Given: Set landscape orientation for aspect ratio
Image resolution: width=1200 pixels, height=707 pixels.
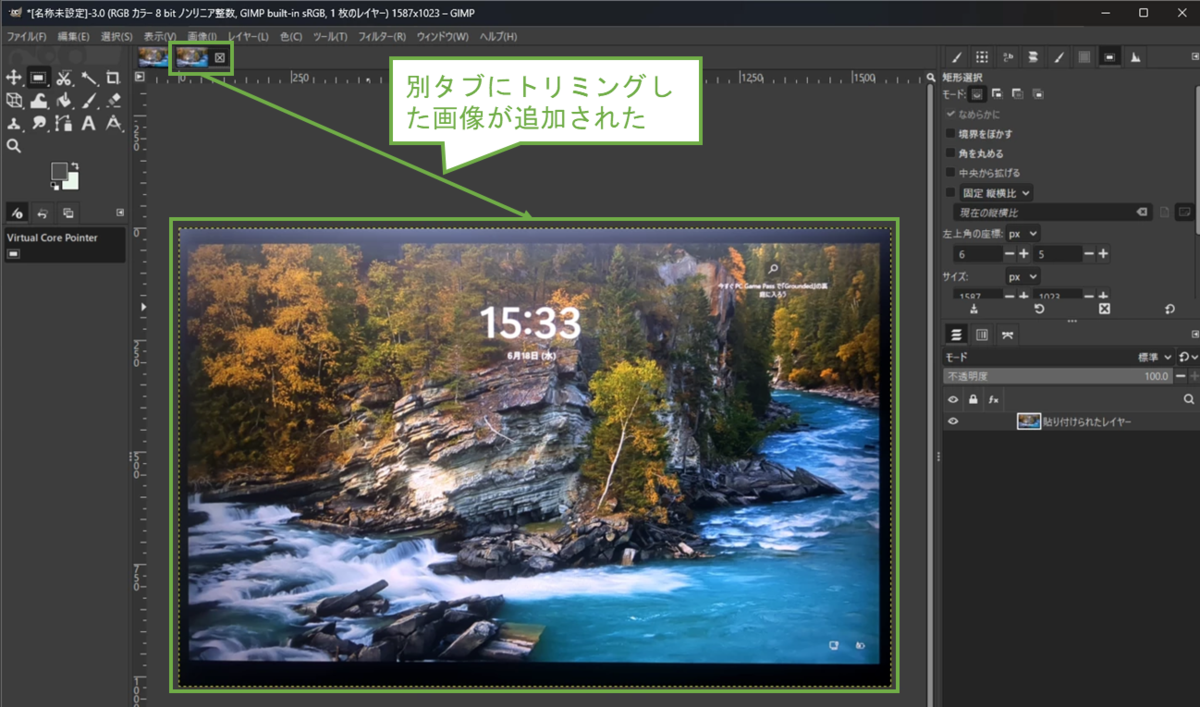Looking at the screenshot, I should point(1185,213).
